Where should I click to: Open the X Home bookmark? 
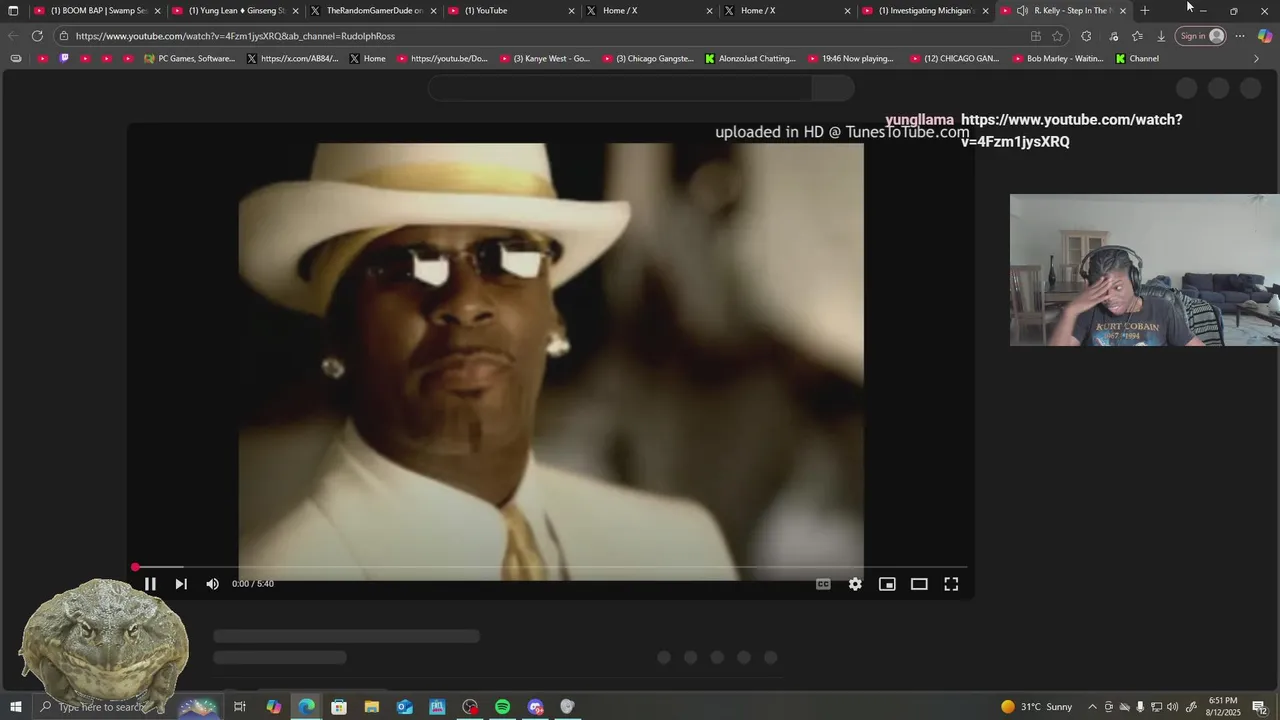[x=367, y=58]
